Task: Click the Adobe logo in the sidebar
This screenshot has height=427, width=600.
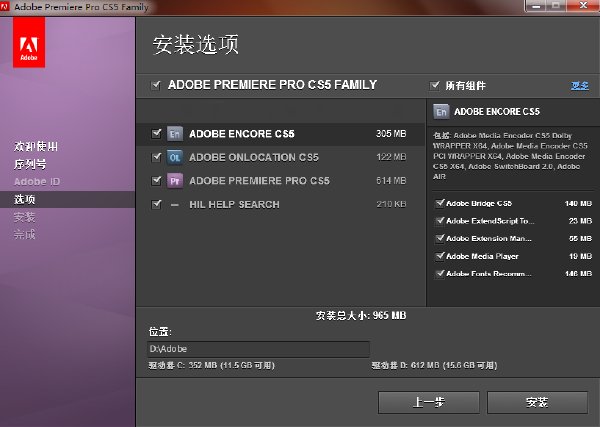Action: click(x=29, y=42)
